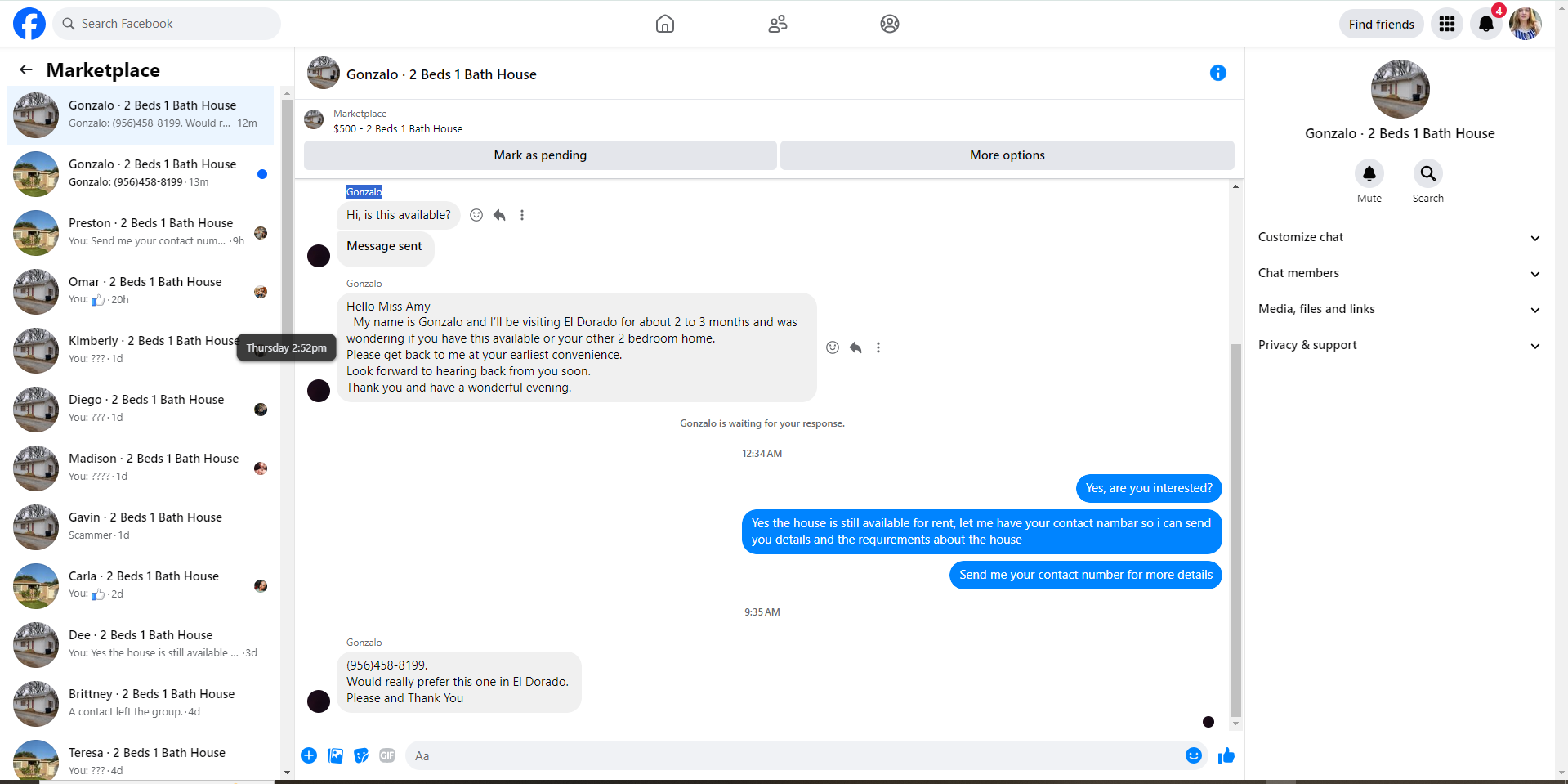Click the conversation title Gonzalo · 2 Beds 1 Bath House
This screenshot has width=1568, height=784.
click(441, 74)
